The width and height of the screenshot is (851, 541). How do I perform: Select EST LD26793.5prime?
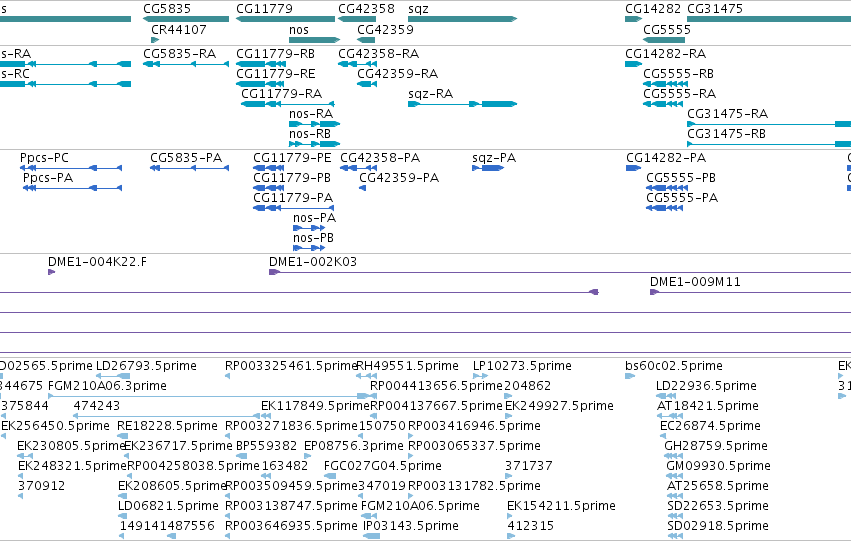113,376
